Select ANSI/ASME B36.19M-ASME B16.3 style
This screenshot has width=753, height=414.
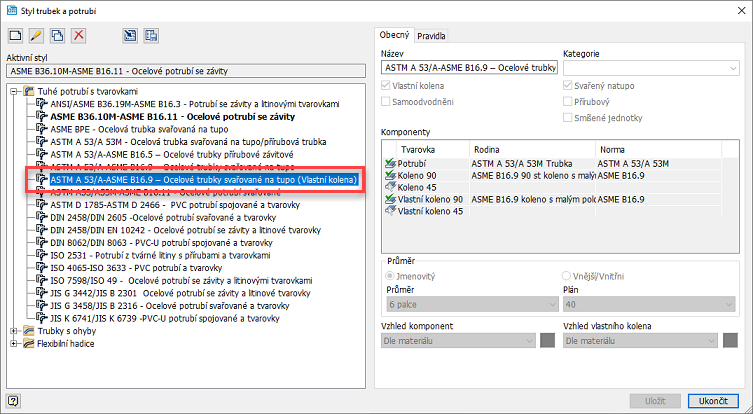click(x=195, y=104)
